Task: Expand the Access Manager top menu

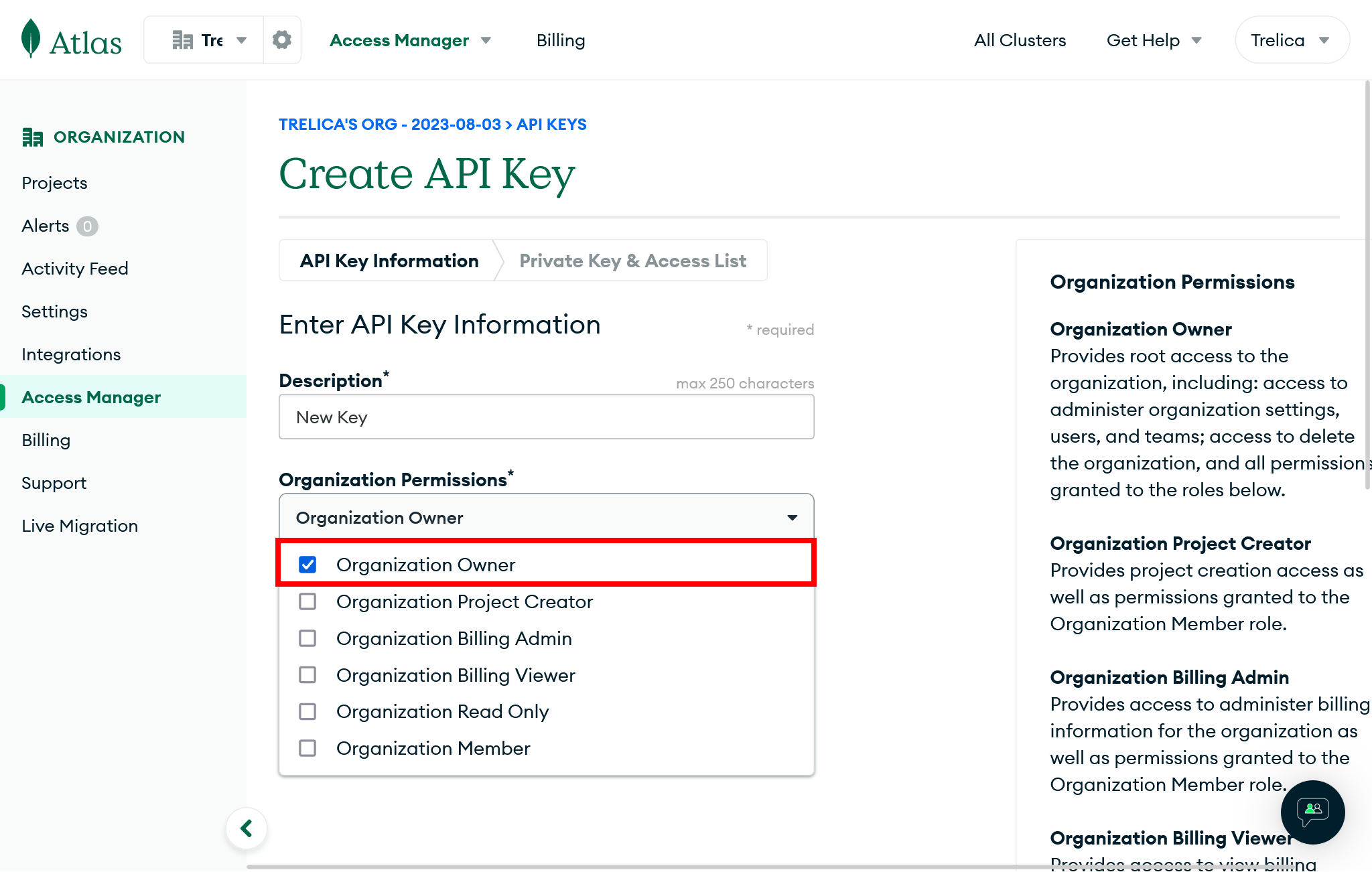Action: pos(410,40)
